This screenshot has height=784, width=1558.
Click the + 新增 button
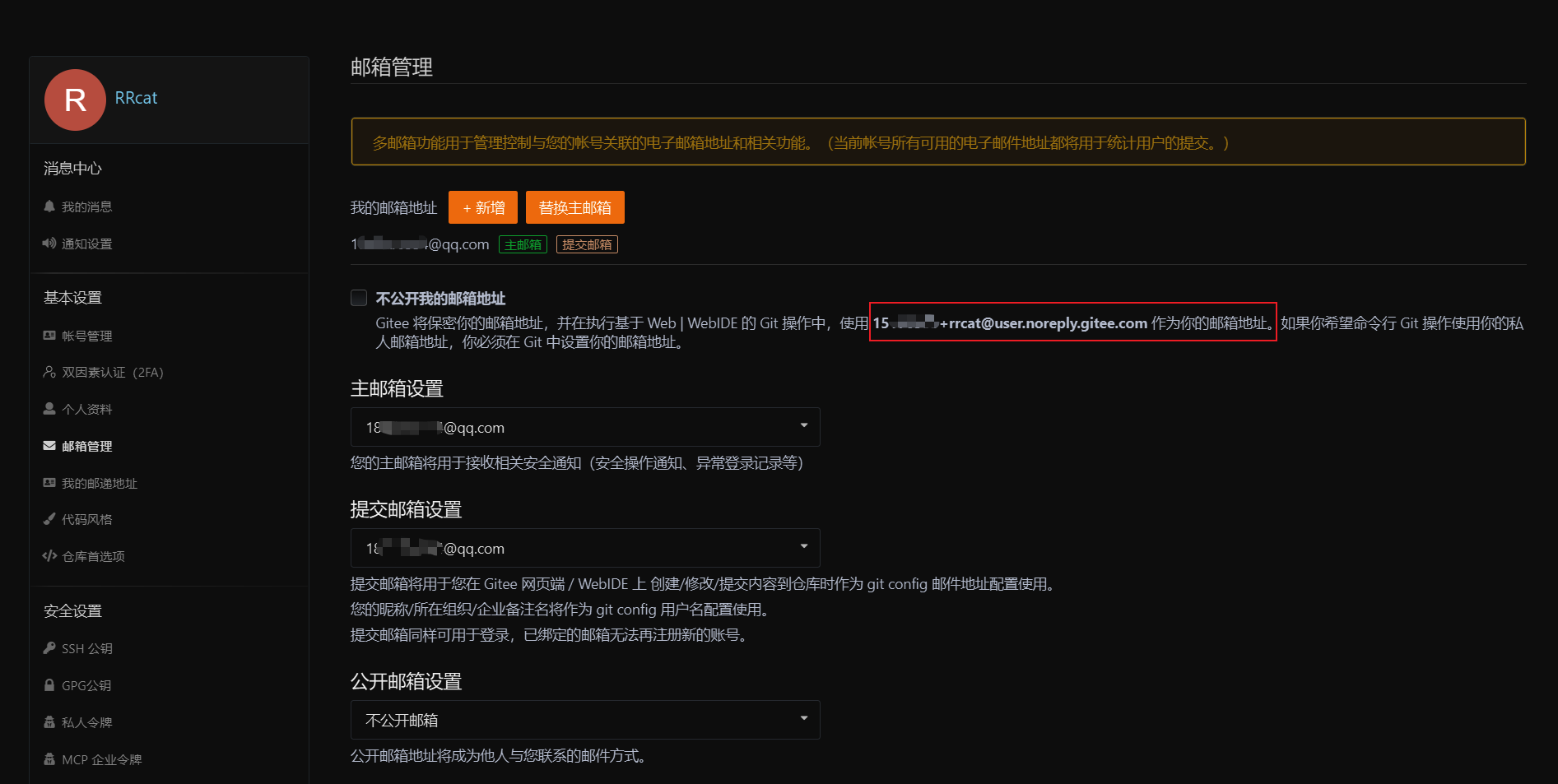tap(482, 206)
